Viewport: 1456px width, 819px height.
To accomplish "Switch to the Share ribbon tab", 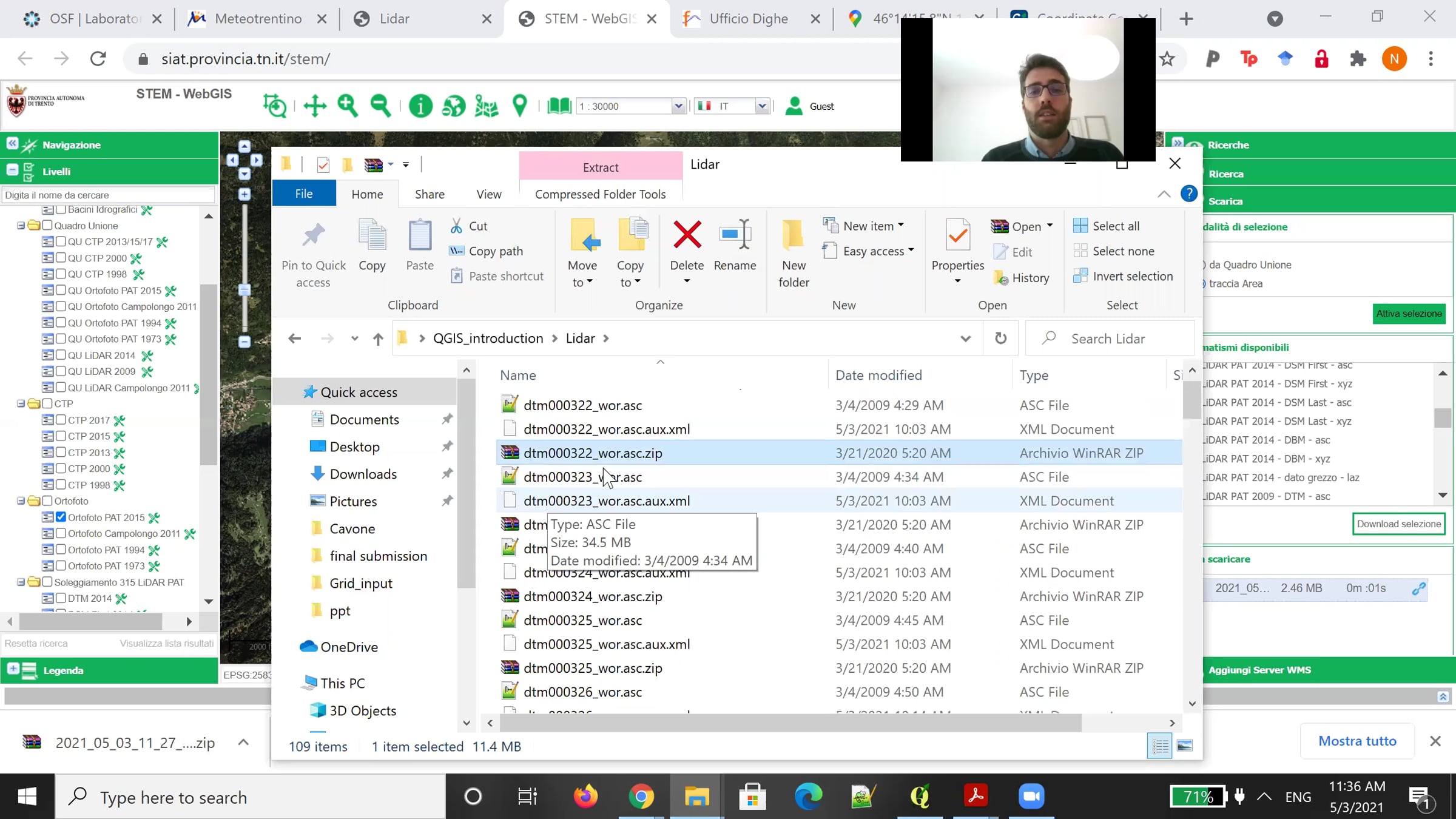I will click(x=430, y=194).
